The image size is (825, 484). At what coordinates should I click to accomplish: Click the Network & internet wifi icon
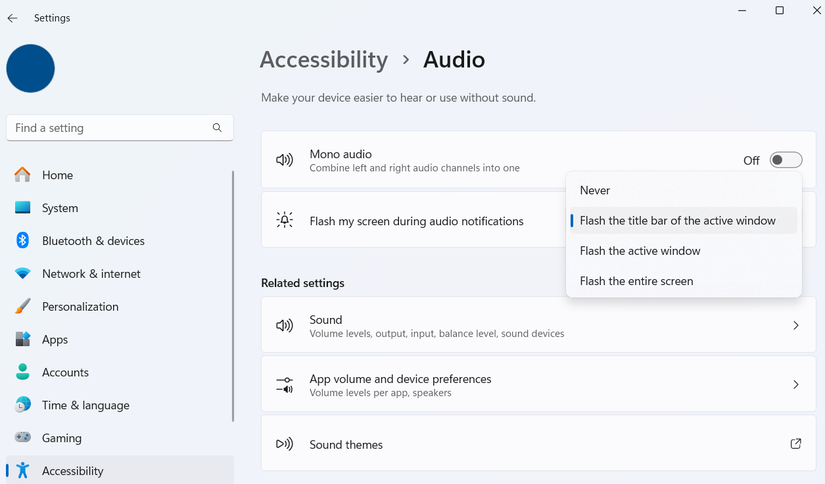coord(22,274)
